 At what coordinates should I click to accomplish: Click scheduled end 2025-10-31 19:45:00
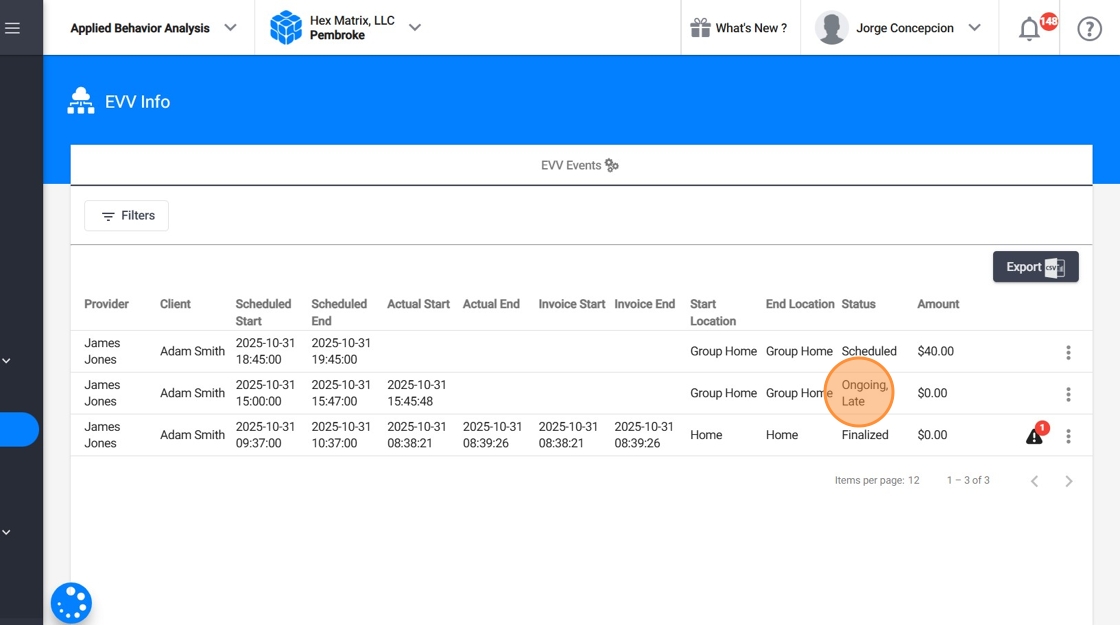341,351
